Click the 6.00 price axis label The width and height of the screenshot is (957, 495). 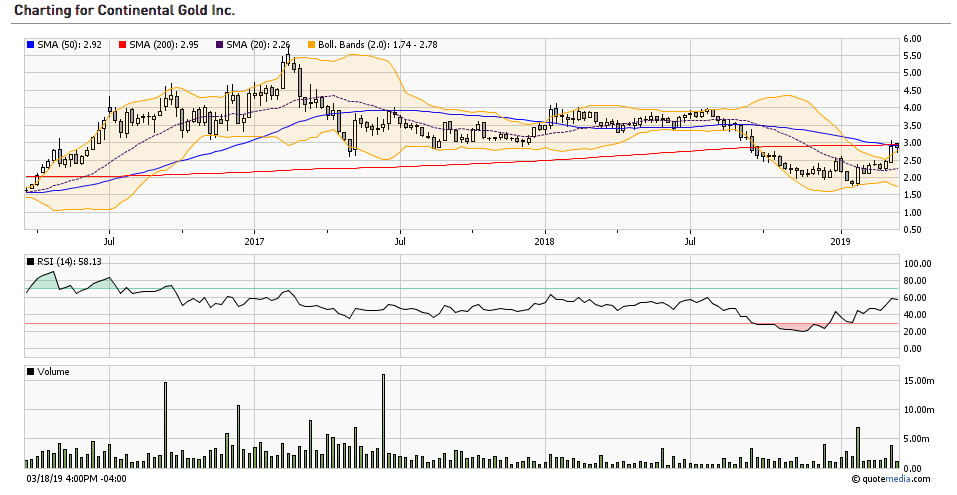point(912,38)
